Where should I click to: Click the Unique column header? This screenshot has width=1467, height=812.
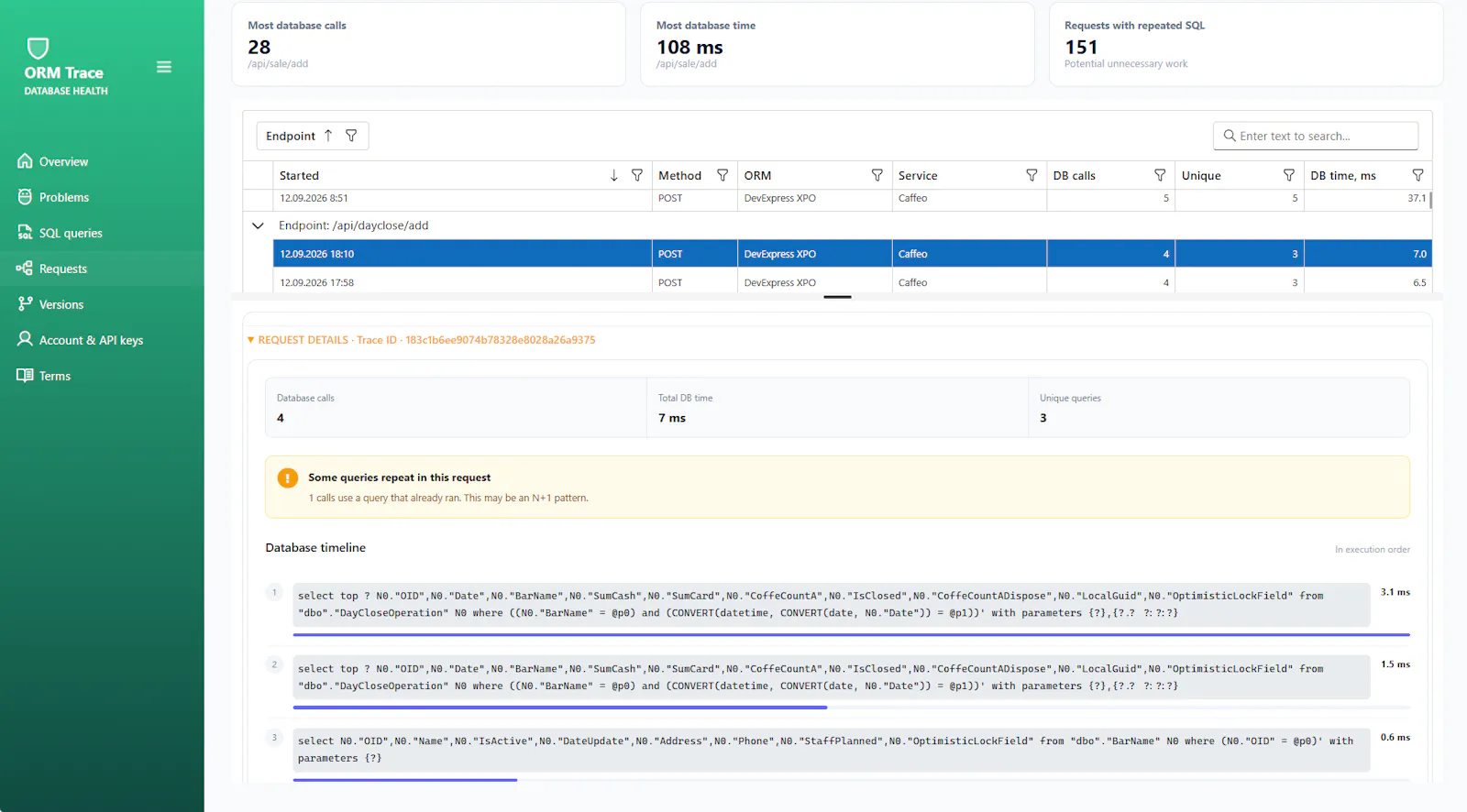click(x=1240, y=175)
